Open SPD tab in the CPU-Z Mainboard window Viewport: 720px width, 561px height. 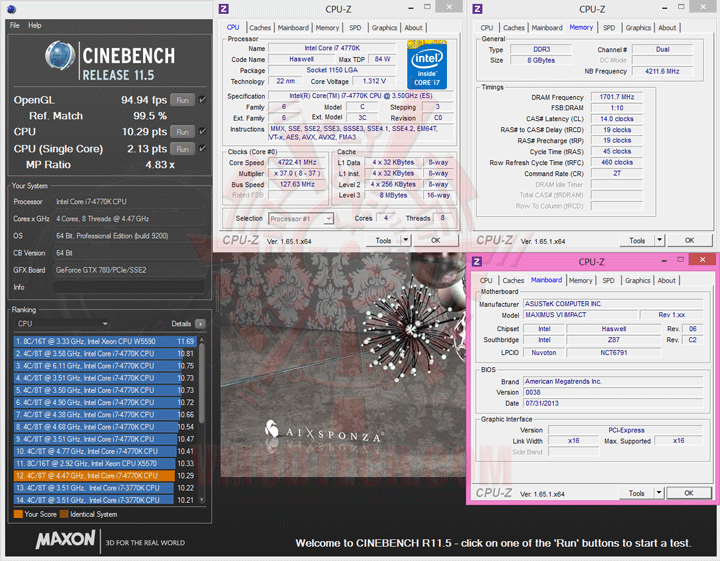[x=608, y=280]
